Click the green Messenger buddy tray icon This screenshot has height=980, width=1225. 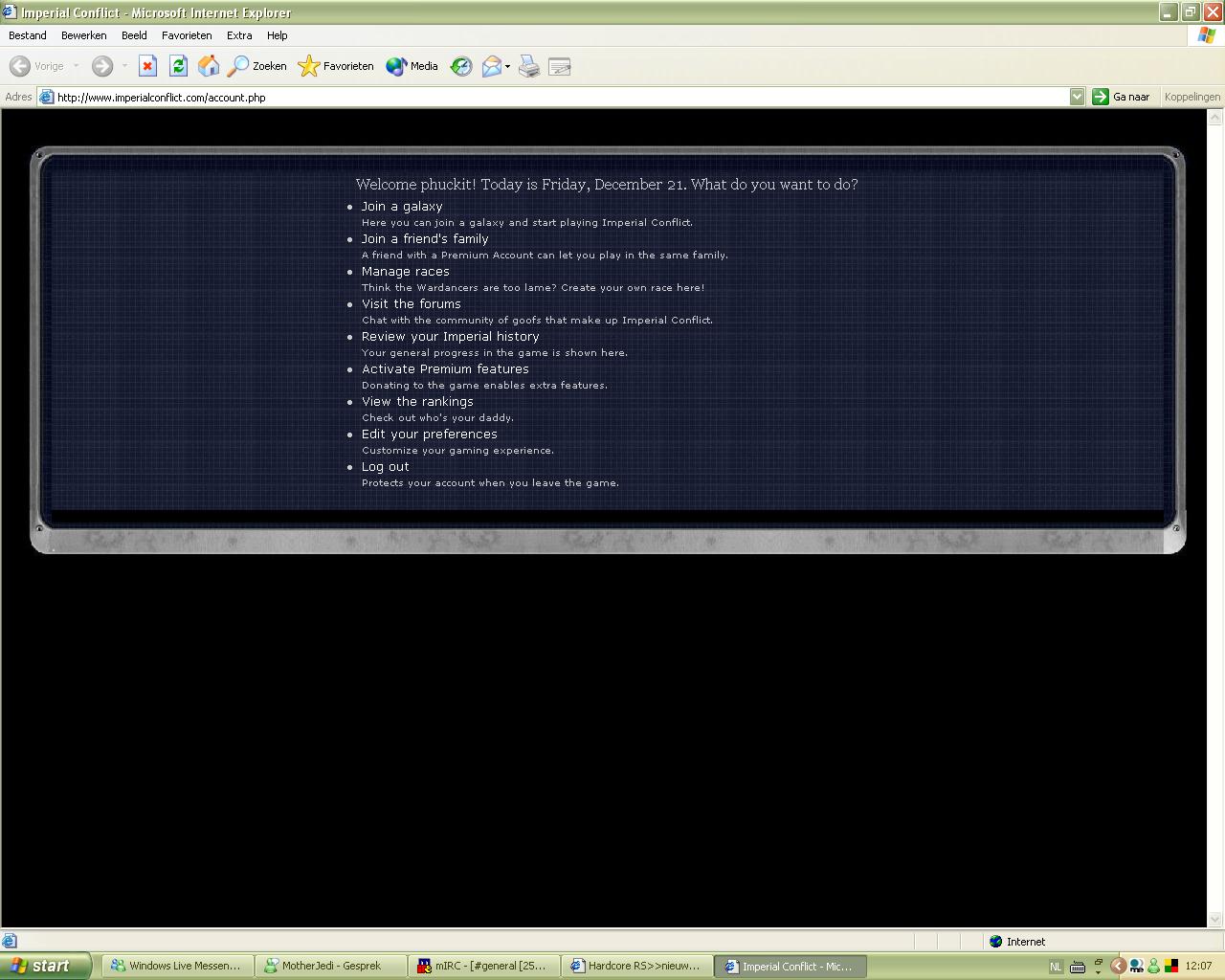click(x=1153, y=967)
